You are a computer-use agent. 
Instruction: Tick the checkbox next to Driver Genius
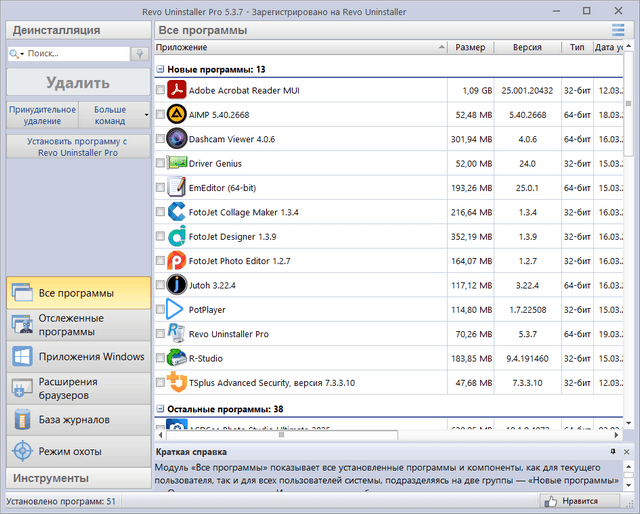tap(161, 163)
